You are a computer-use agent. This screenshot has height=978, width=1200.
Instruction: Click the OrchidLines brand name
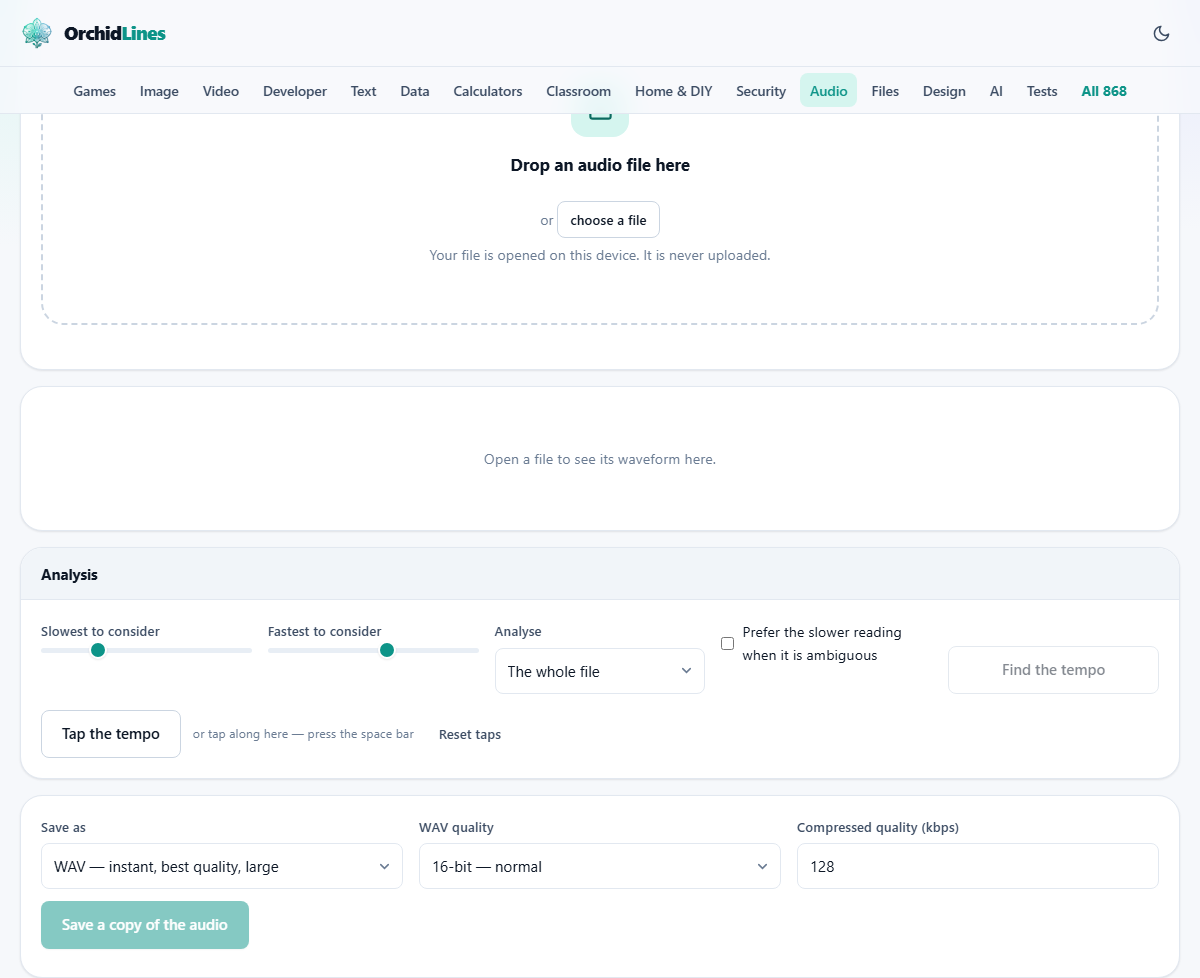[115, 33]
